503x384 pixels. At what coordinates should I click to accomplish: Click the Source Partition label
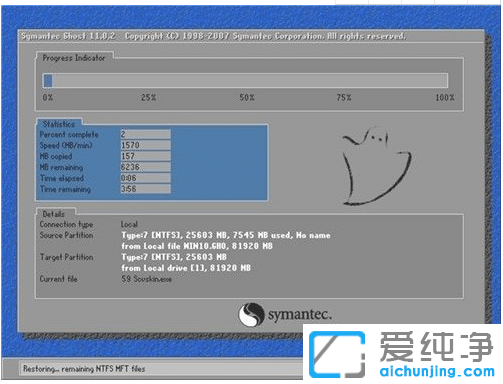66,235
